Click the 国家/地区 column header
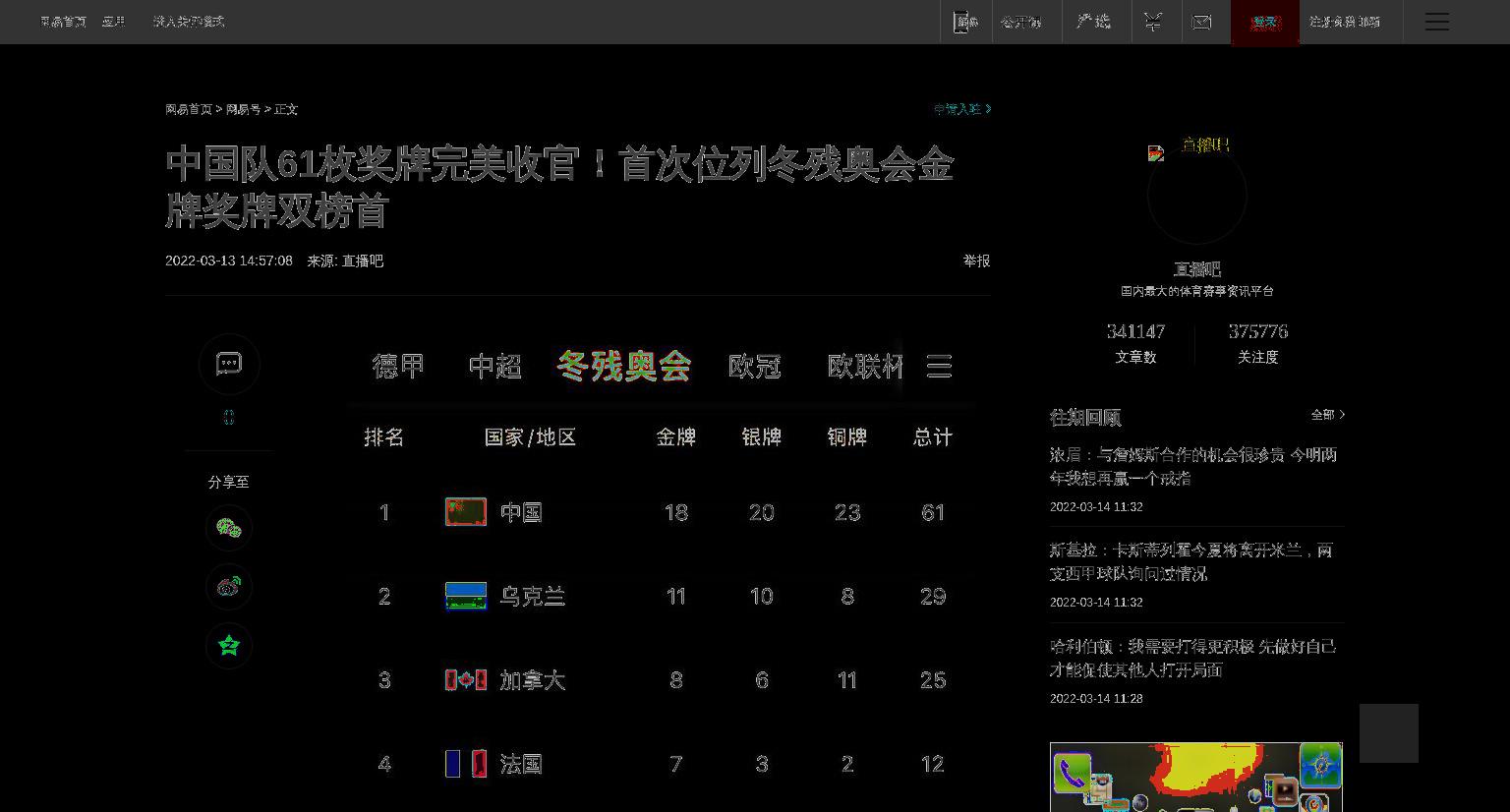 pyautogui.click(x=531, y=437)
